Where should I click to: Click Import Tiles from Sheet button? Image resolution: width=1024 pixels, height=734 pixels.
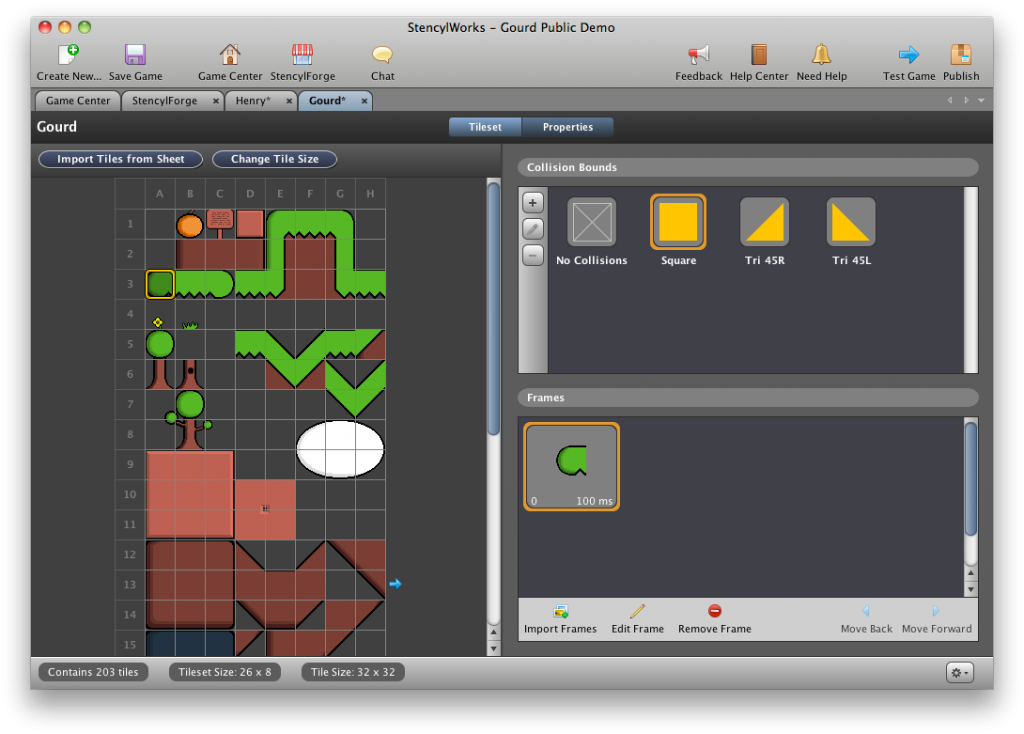(120, 159)
